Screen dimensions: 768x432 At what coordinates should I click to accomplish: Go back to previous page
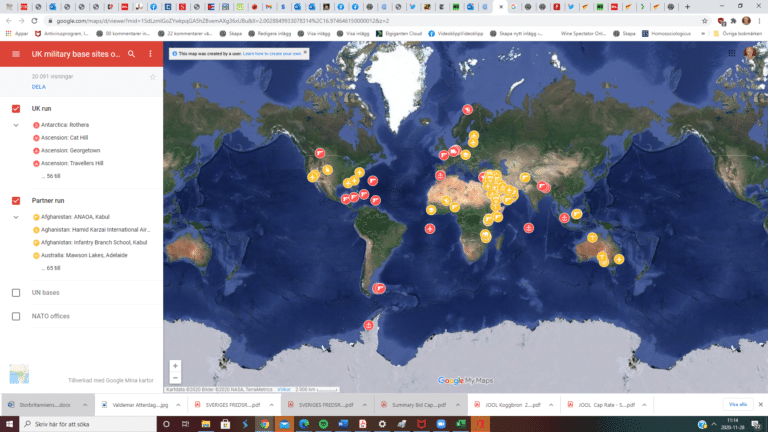9,21
